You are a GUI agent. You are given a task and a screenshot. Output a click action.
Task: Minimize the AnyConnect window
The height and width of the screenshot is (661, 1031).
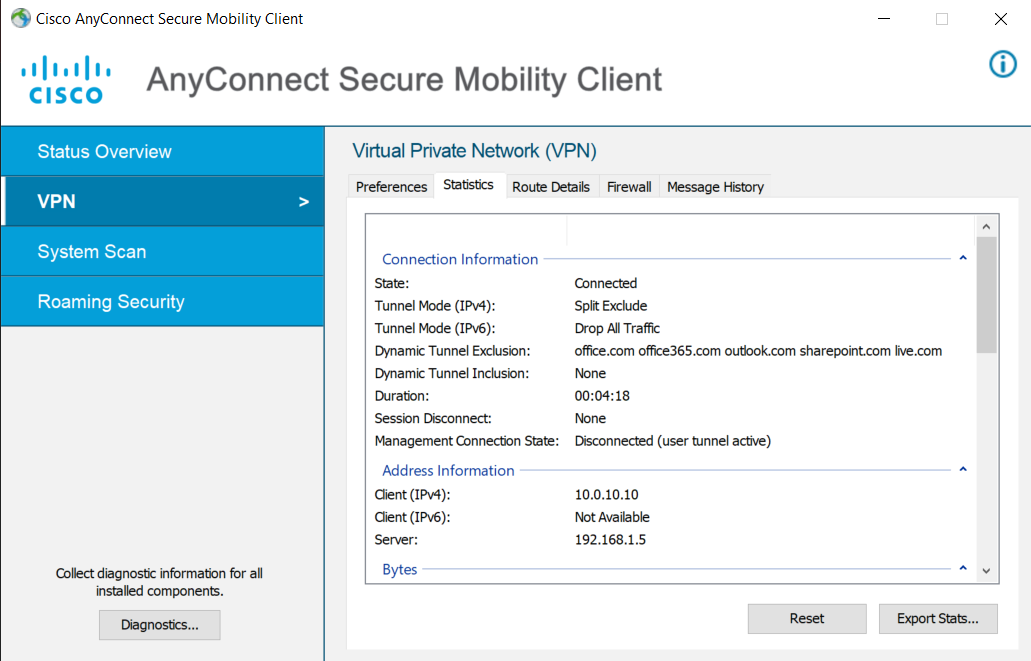click(884, 18)
